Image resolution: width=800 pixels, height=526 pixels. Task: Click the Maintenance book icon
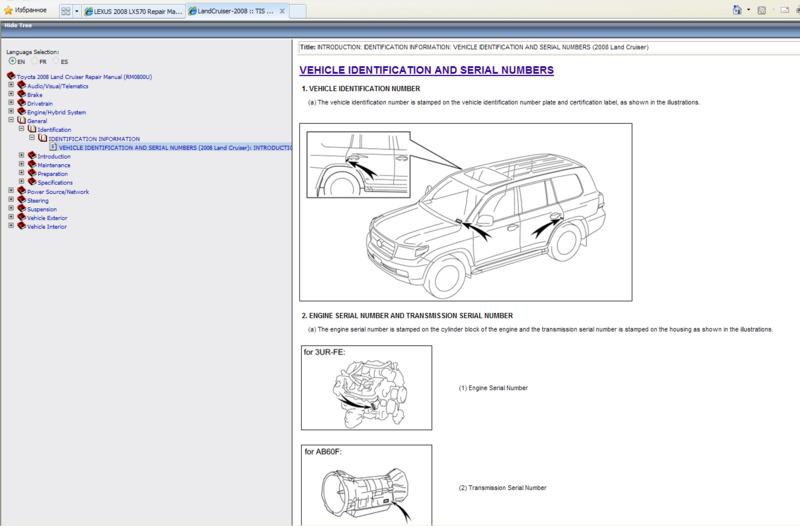coord(32,164)
